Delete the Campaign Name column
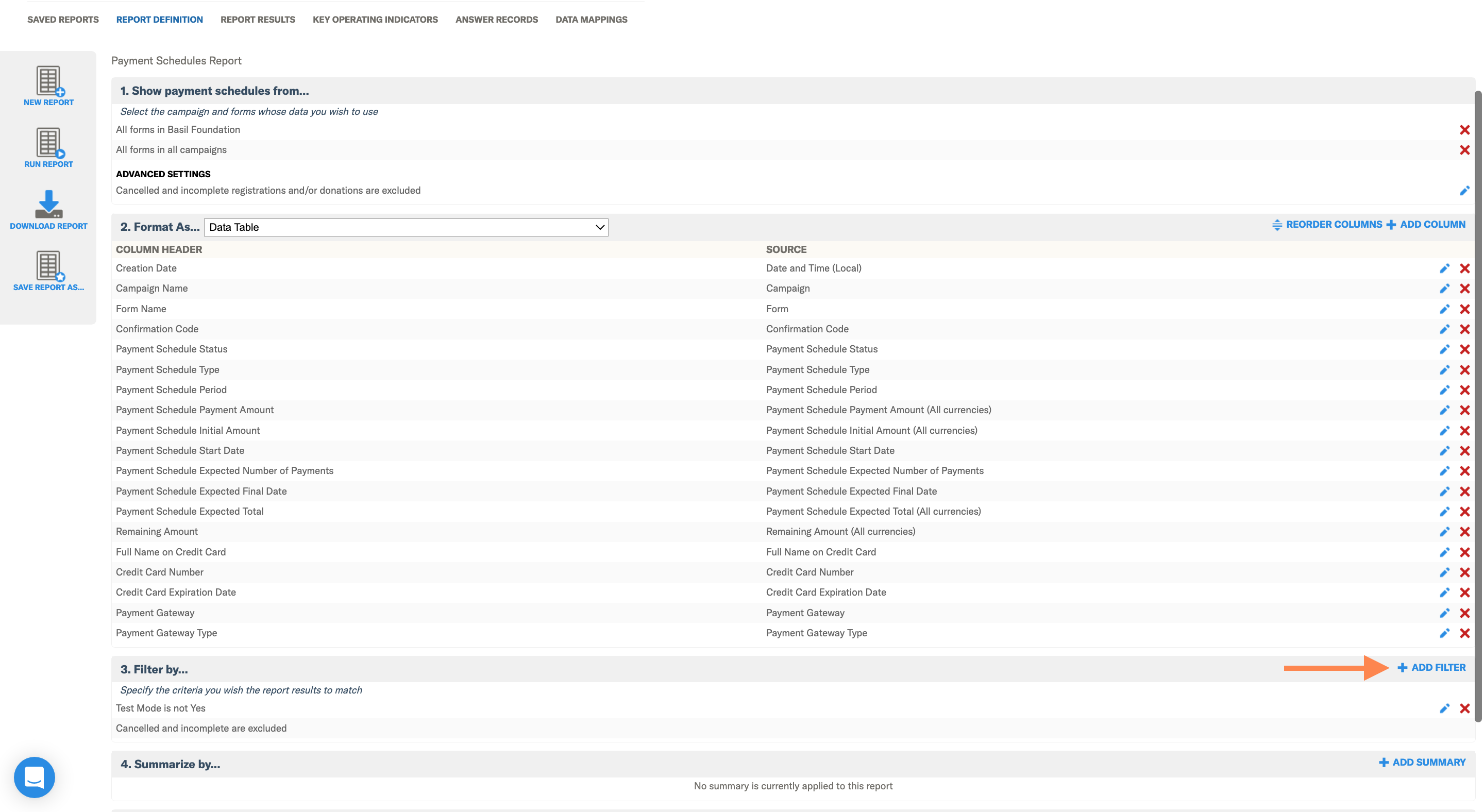This screenshot has width=1484, height=812. 1464,289
